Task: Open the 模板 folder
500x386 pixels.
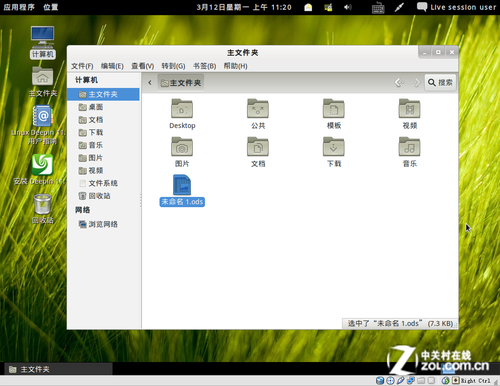Action: tap(334, 114)
